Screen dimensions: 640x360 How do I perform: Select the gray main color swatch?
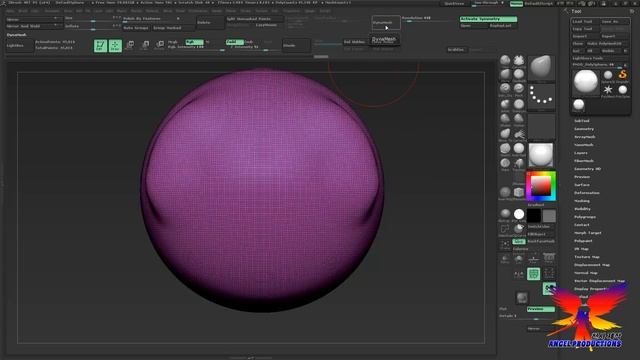[x=549, y=215]
